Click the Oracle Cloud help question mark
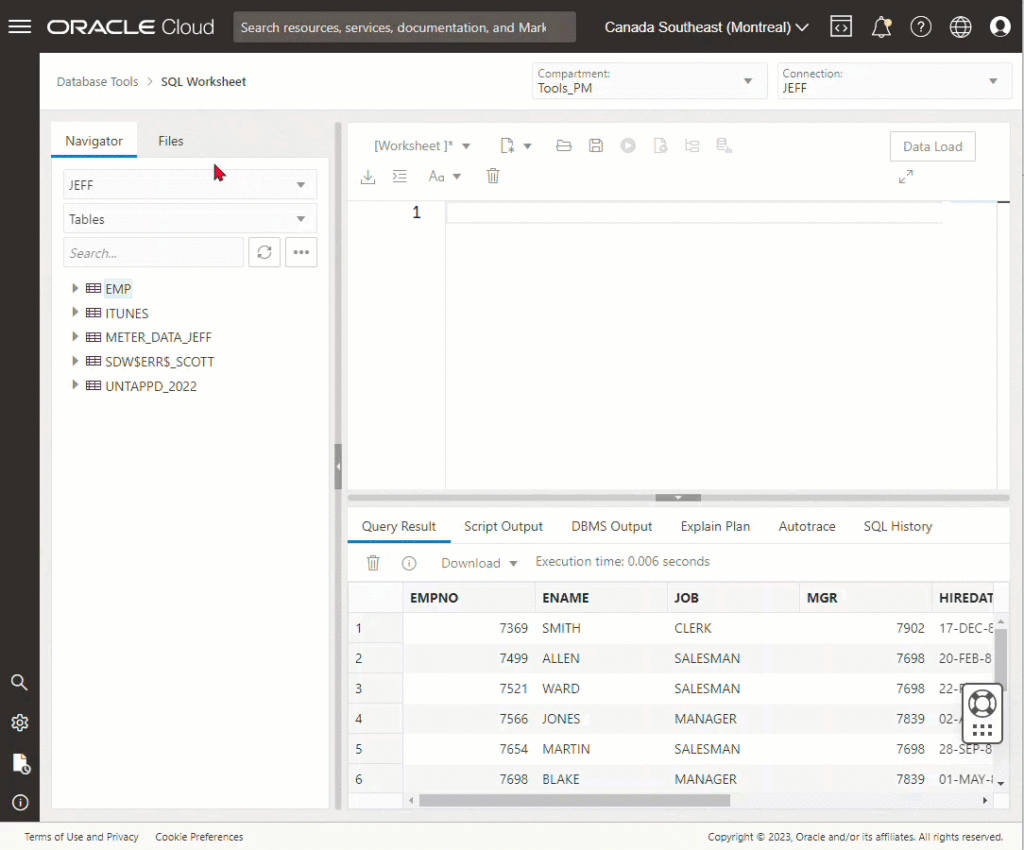The image size is (1024, 850). coord(921,26)
